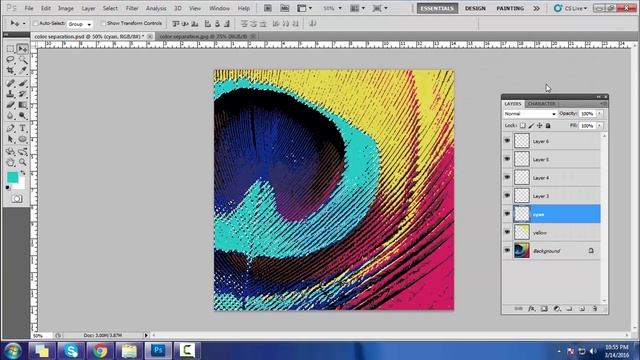Screen dimensions: 640x360
Task: Delete layer with trash icon
Action: click(595, 309)
